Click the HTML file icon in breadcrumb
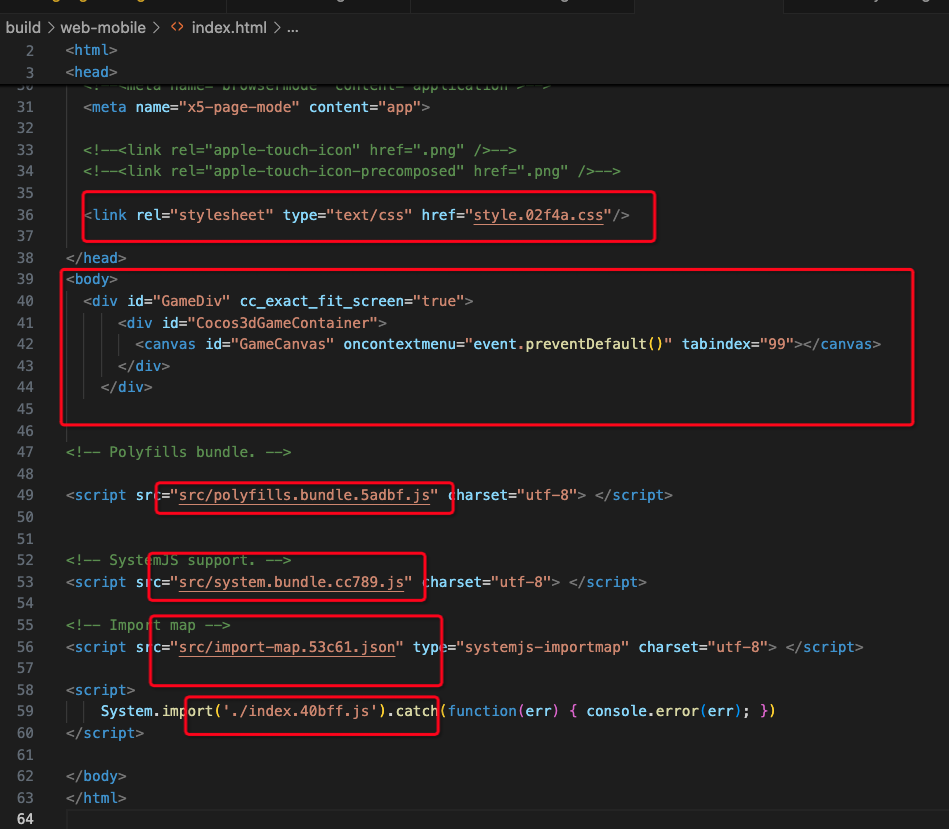Viewport: 949px width, 829px height. tap(176, 28)
